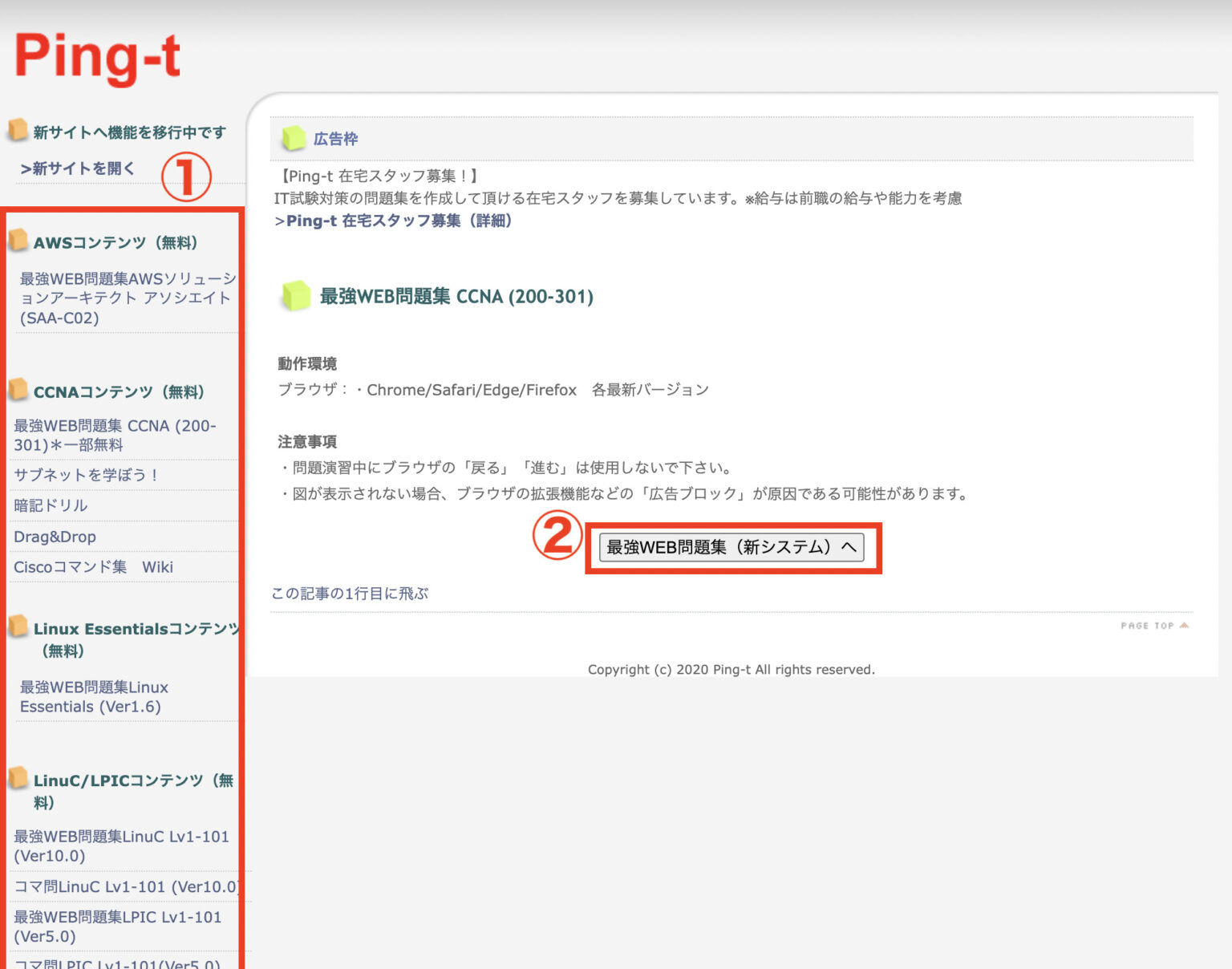Open the 暗記ドリル page

pyautogui.click(x=48, y=505)
